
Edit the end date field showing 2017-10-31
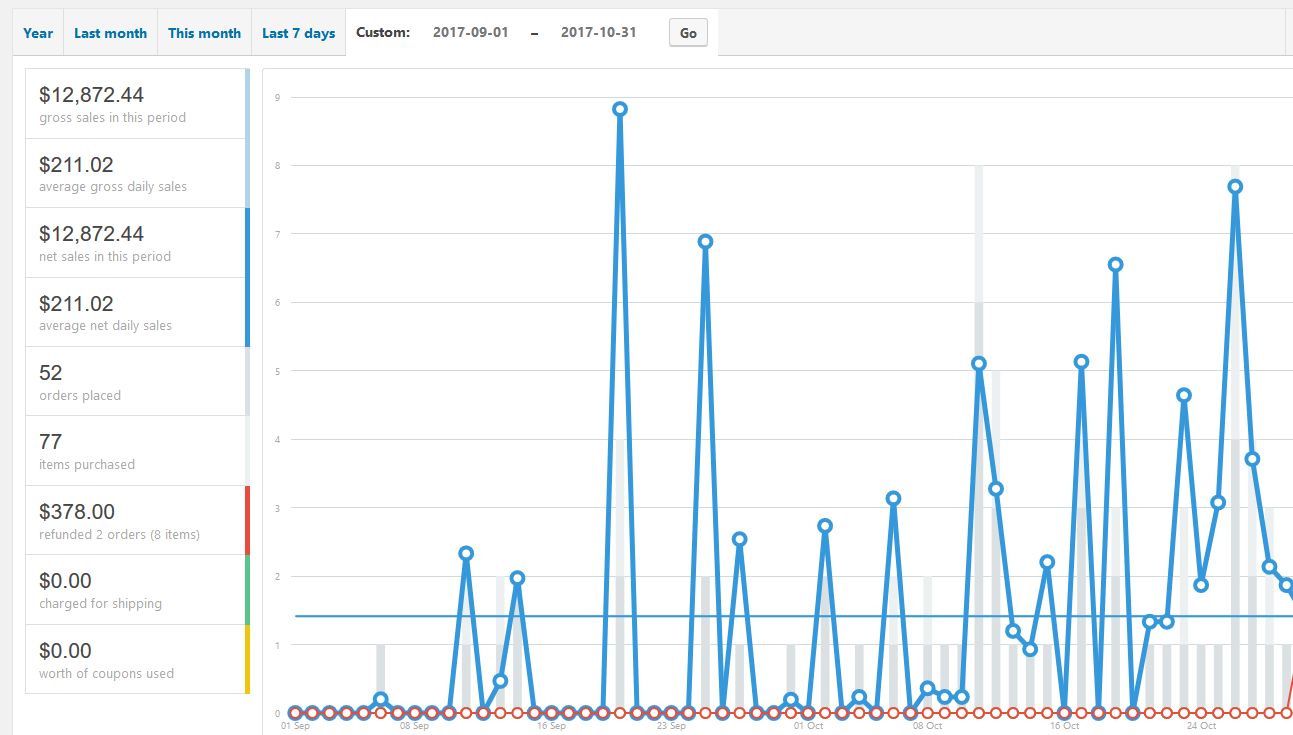pos(599,31)
